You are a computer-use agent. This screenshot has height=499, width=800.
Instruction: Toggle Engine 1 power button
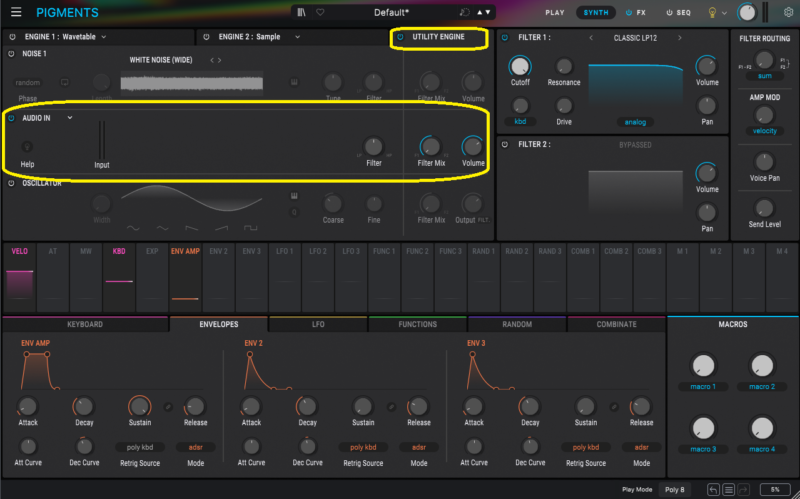(x=12, y=37)
